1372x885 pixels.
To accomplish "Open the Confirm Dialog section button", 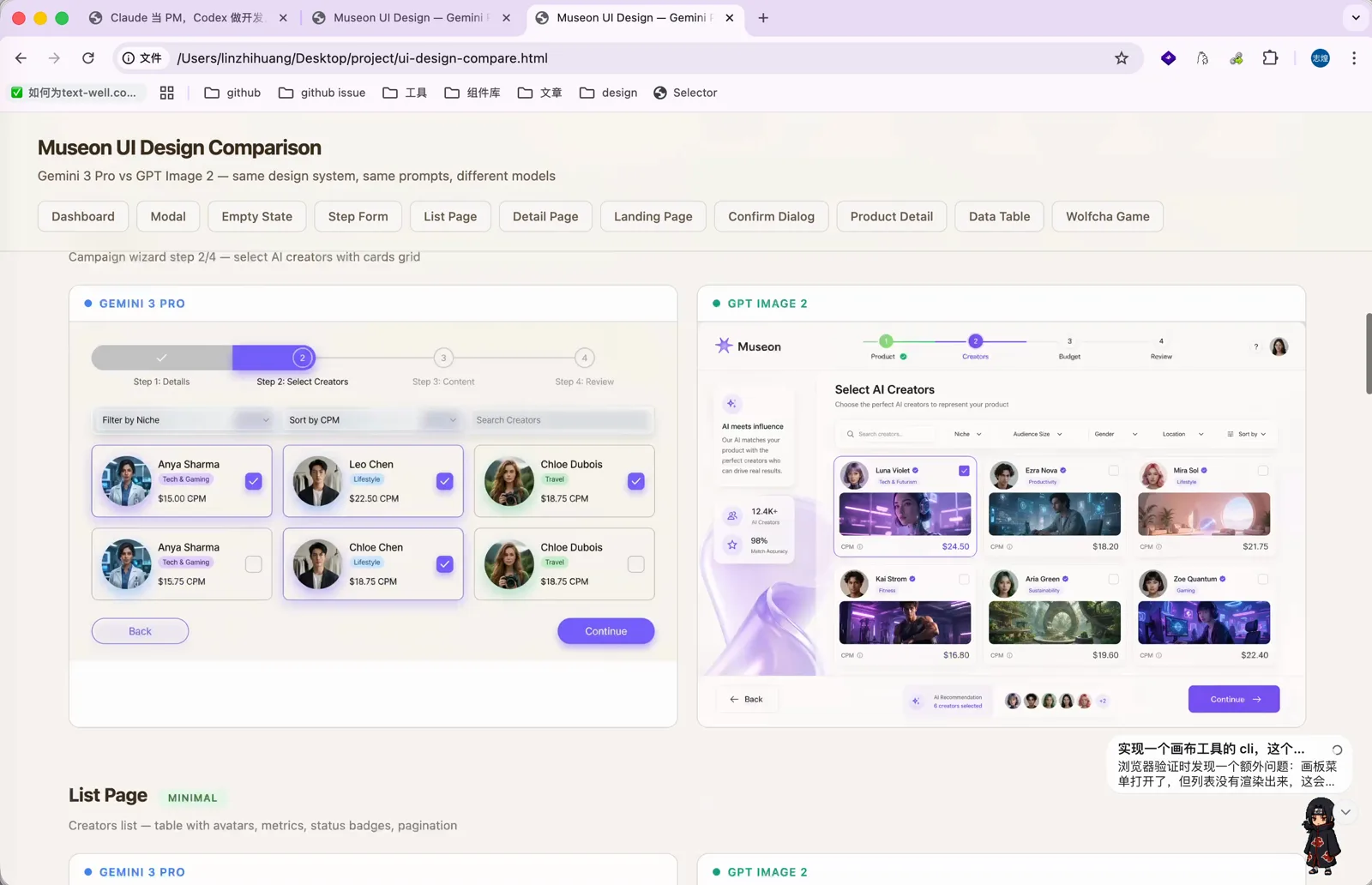I will tap(772, 217).
